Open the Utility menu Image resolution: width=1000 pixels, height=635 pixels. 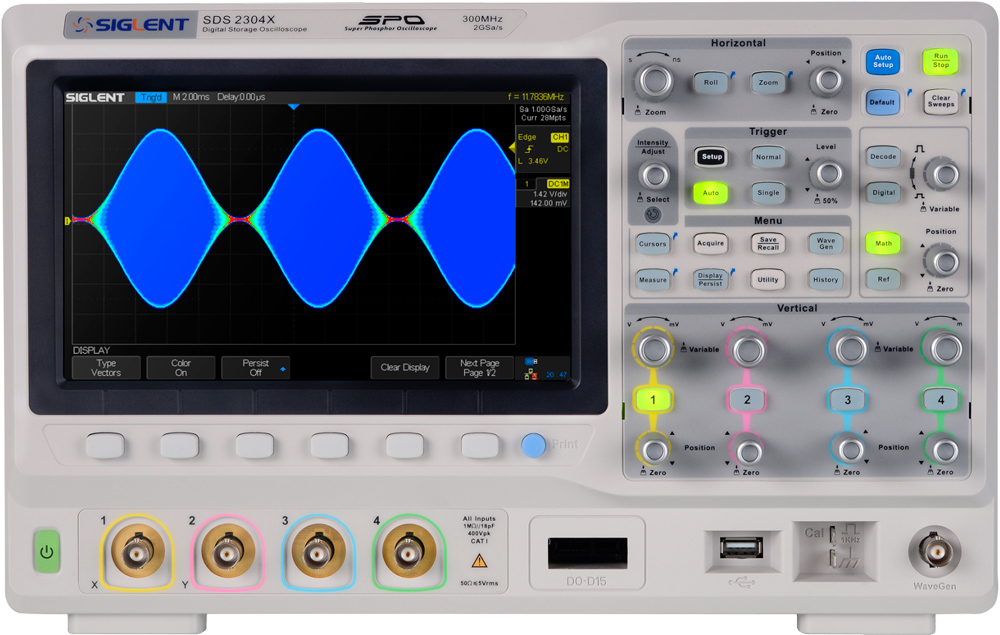[767, 279]
